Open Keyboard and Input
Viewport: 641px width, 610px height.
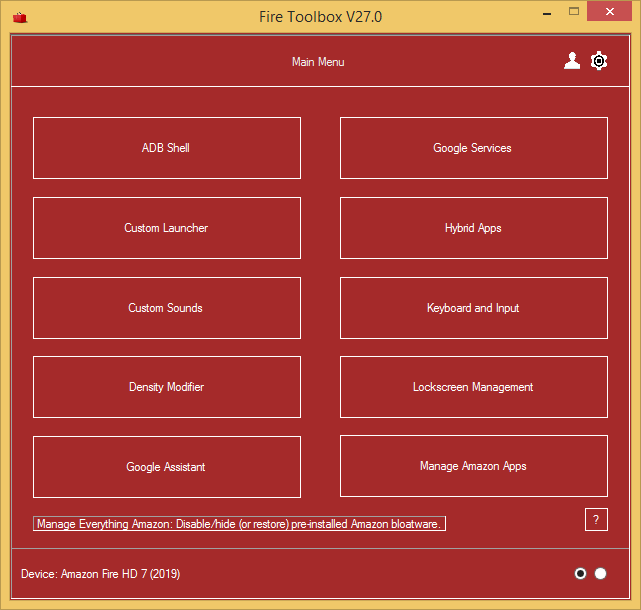[474, 308]
